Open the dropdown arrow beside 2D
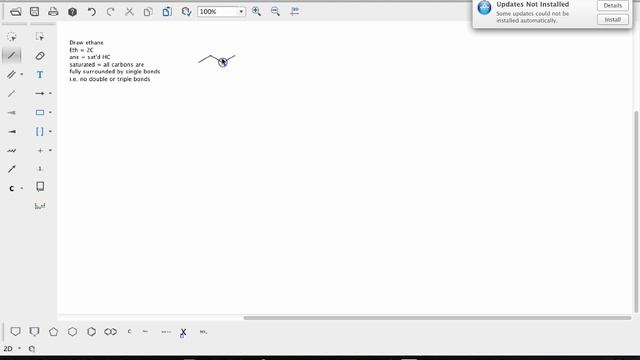The image size is (640, 360). [x=19, y=348]
